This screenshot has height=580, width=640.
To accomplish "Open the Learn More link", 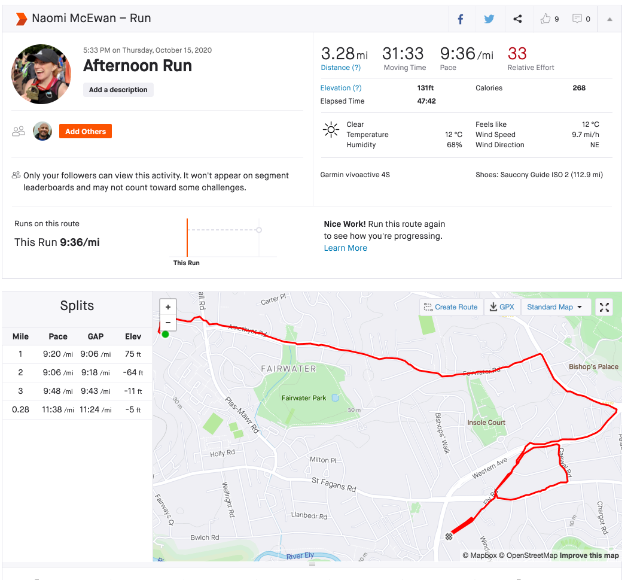I will tap(345, 248).
